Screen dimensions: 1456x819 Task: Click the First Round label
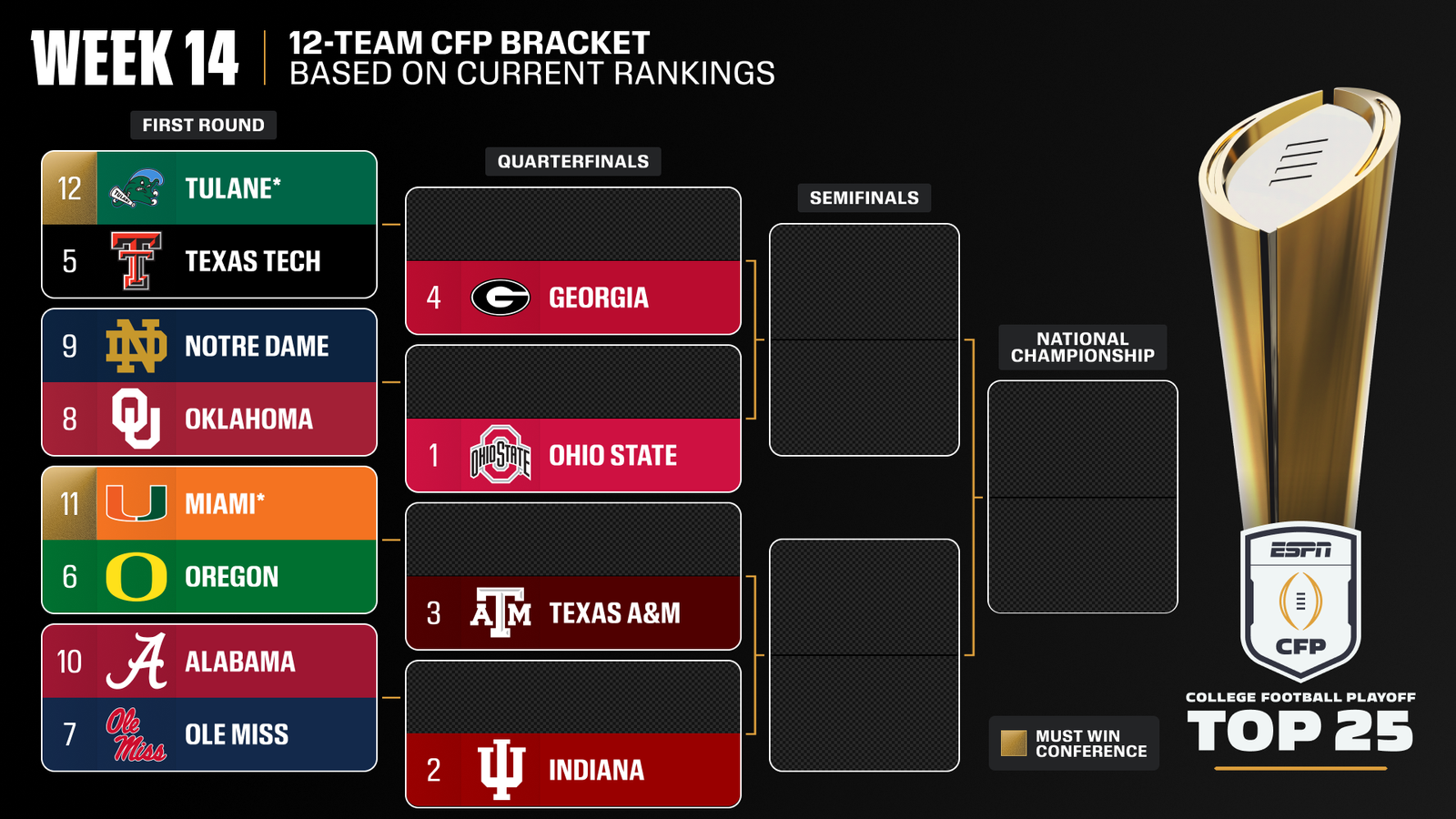(203, 125)
